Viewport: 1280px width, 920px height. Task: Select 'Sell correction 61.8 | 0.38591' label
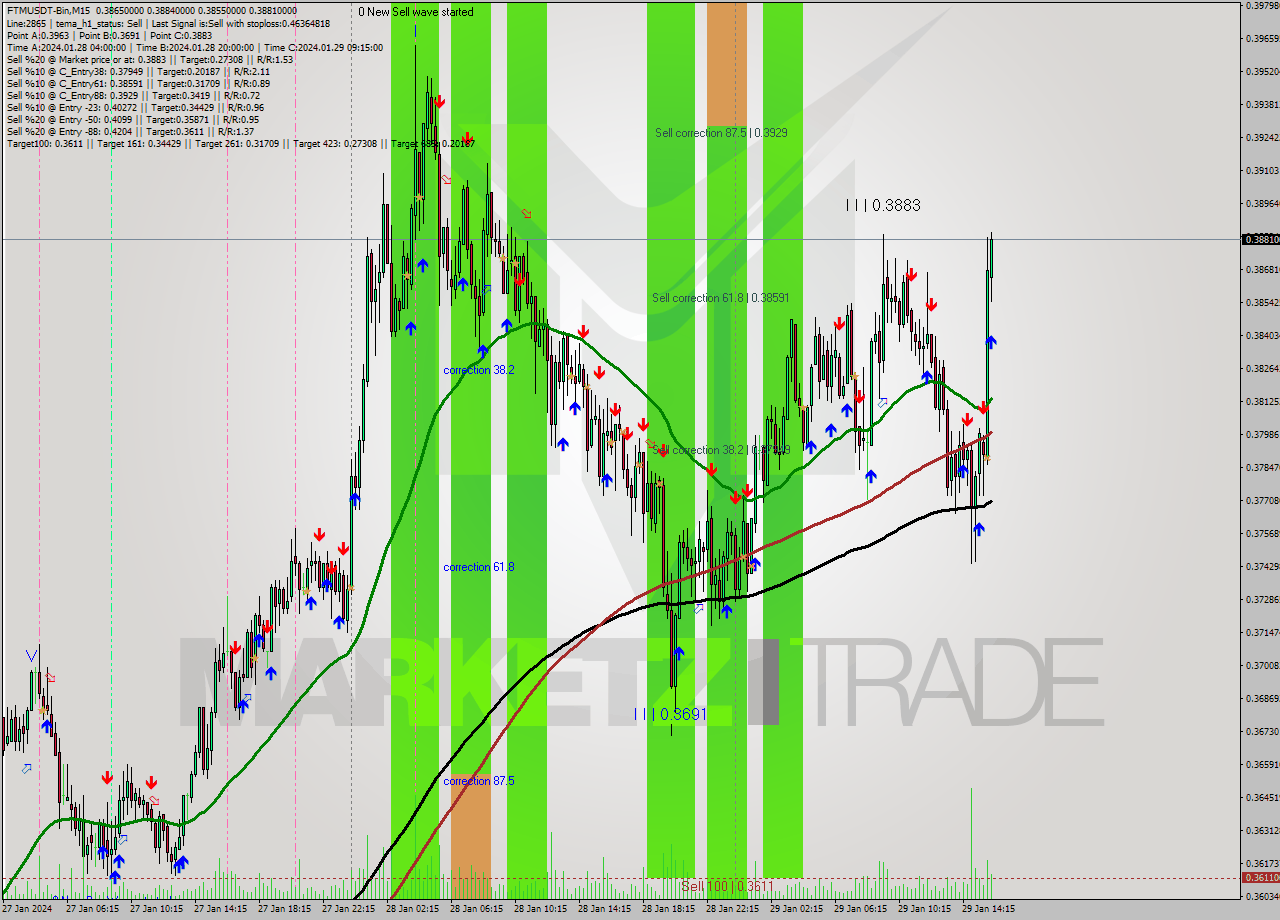tap(720, 298)
